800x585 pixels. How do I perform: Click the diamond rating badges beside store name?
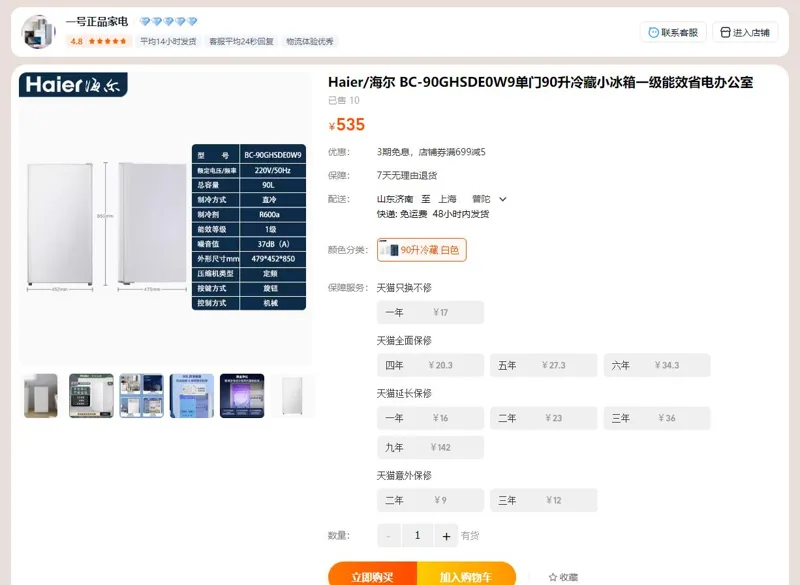coord(168,21)
